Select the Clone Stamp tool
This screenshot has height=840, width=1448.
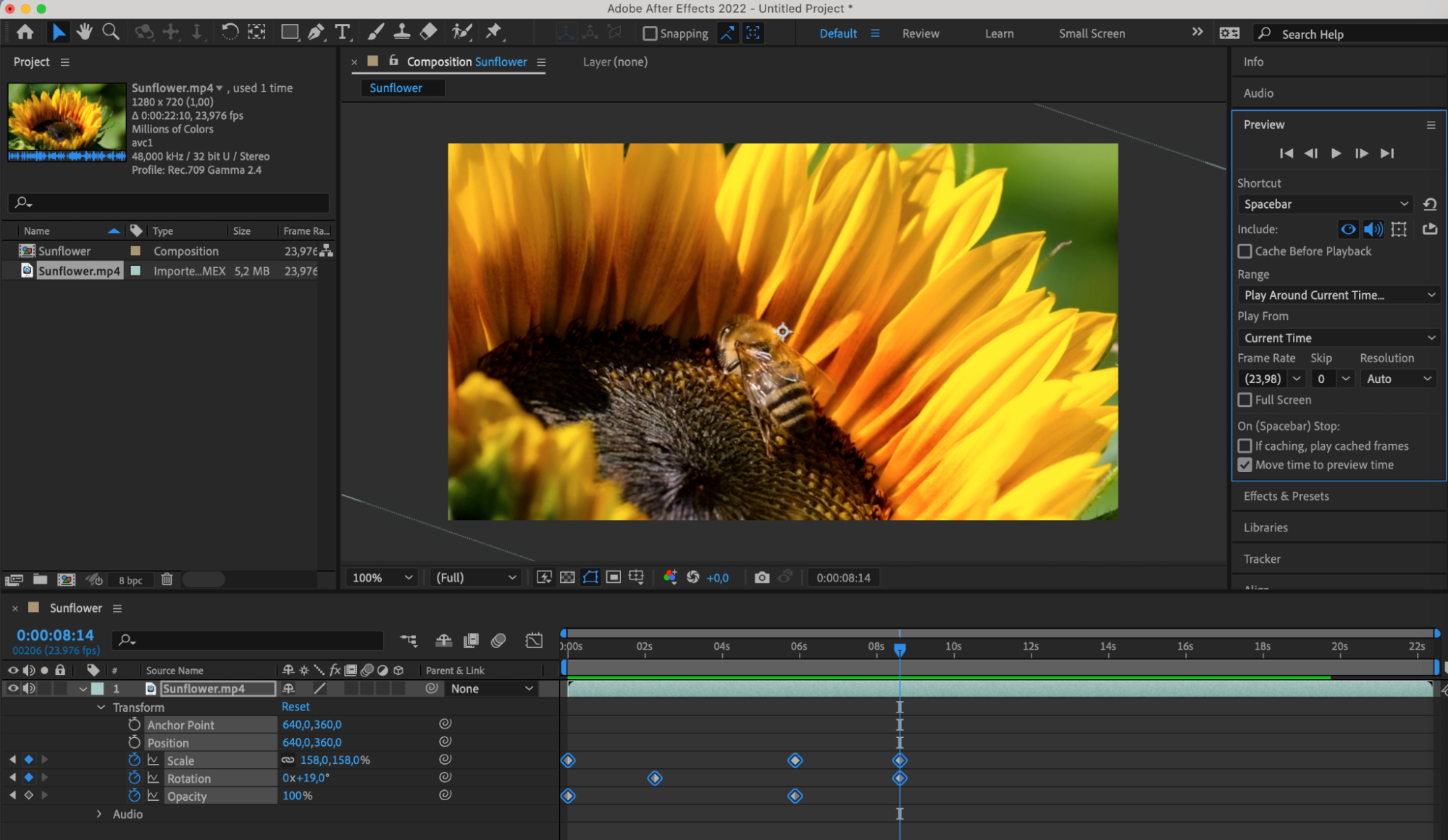[402, 32]
